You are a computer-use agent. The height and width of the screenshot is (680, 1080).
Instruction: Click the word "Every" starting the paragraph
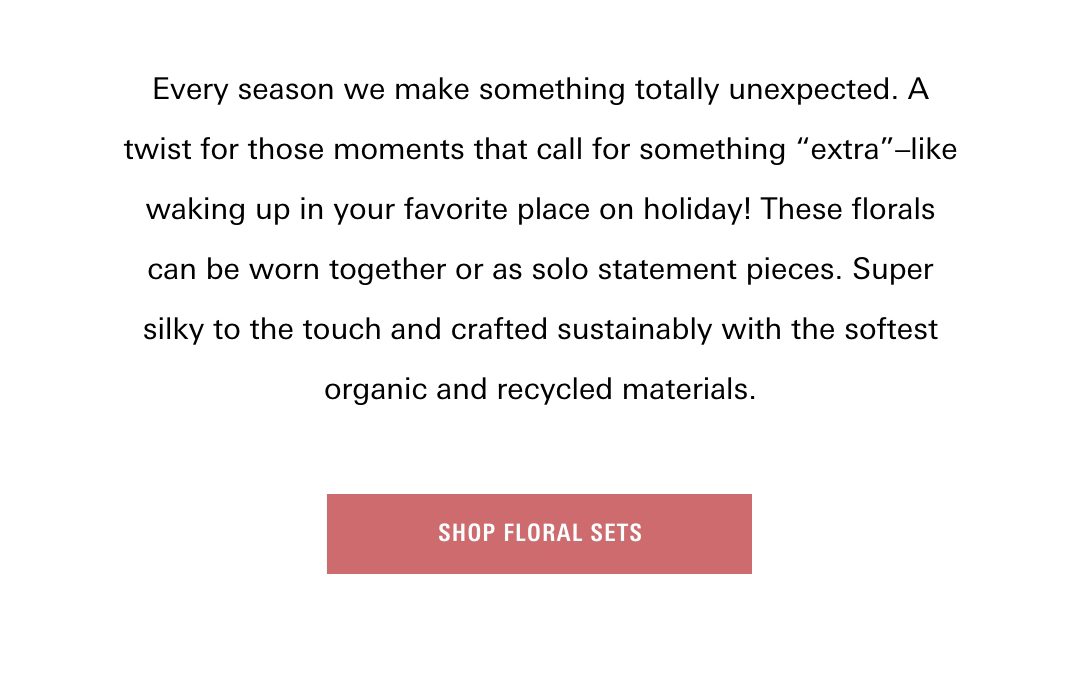[x=190, y=90]
